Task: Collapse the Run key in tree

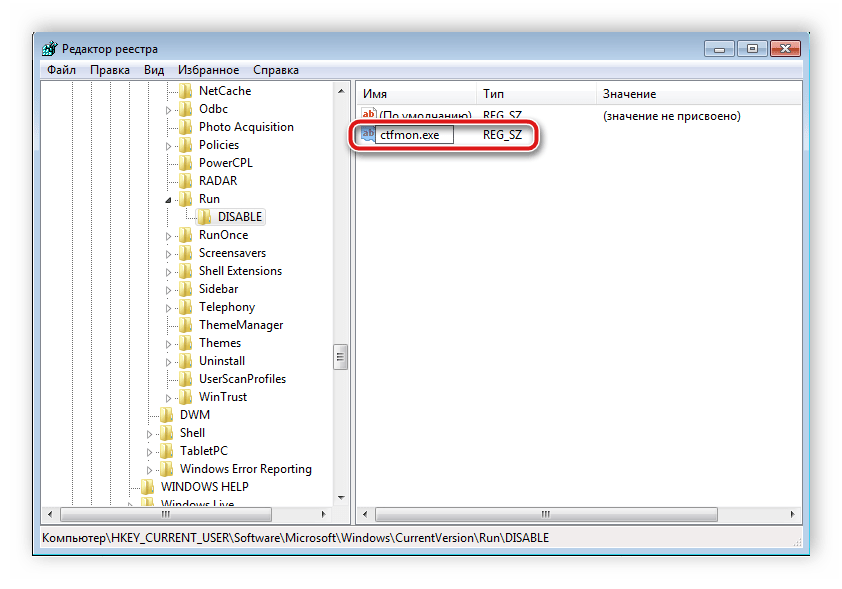Action: click(x=169, y=199)
